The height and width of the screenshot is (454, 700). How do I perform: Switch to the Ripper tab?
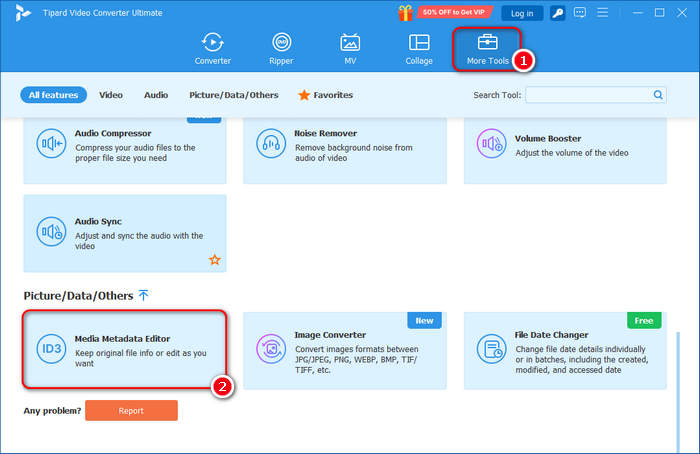coord(281,49)
